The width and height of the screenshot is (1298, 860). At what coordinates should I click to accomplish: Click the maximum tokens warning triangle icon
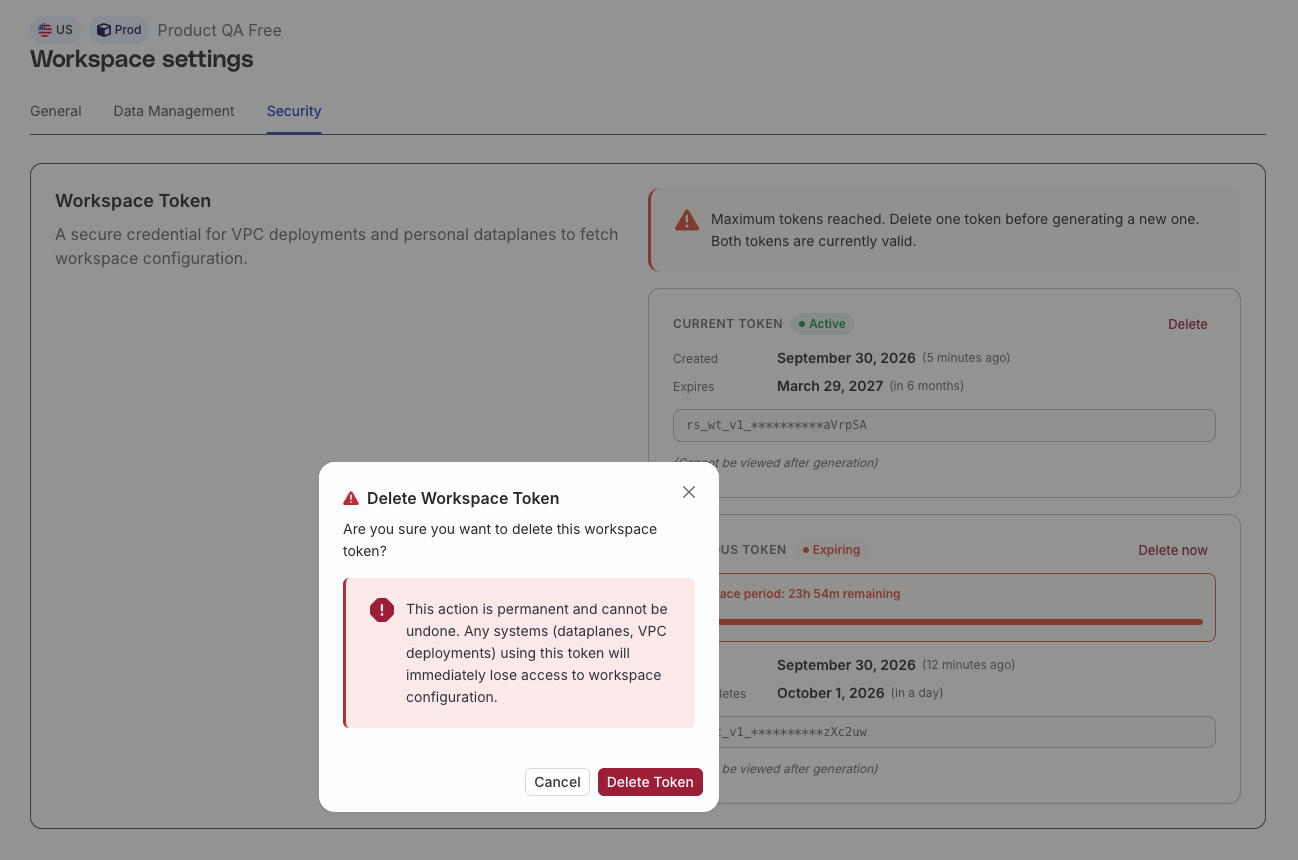pos(686,220)
